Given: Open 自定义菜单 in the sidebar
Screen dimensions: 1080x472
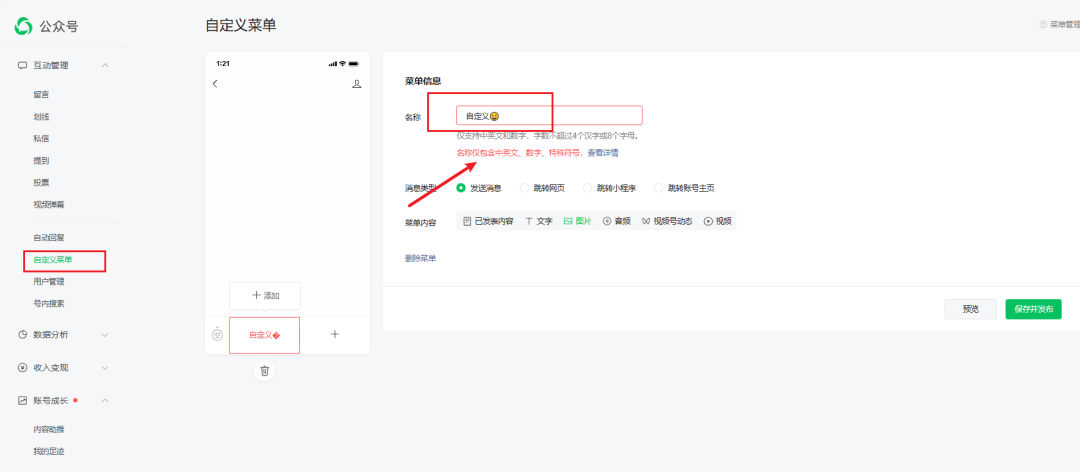Looking at the screenshot, I should (53, 260).
